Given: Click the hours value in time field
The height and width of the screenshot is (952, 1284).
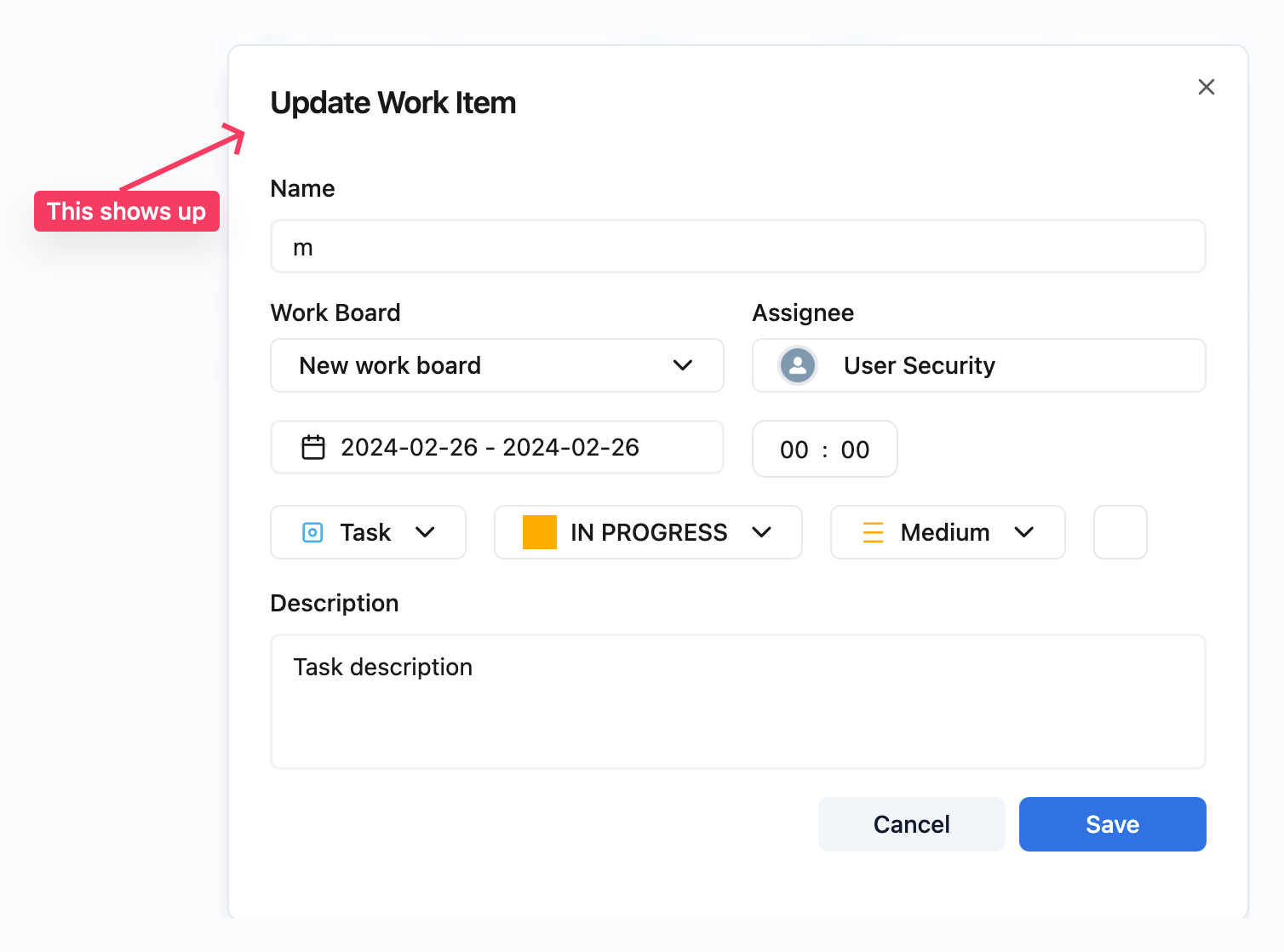Looking at the screenshot, I should [x=794, y=450].
